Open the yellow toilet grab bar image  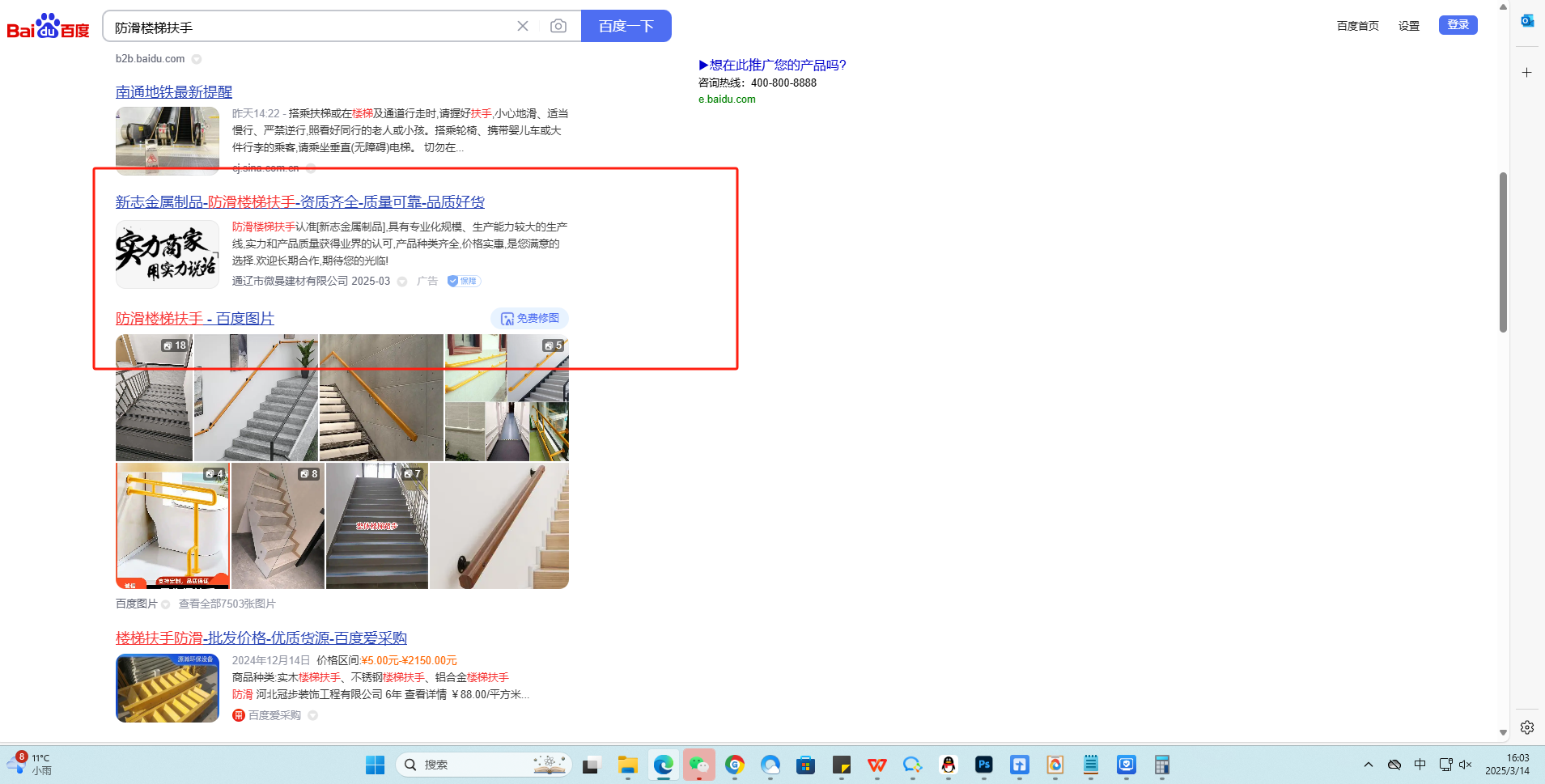click(x=172, y=526)
